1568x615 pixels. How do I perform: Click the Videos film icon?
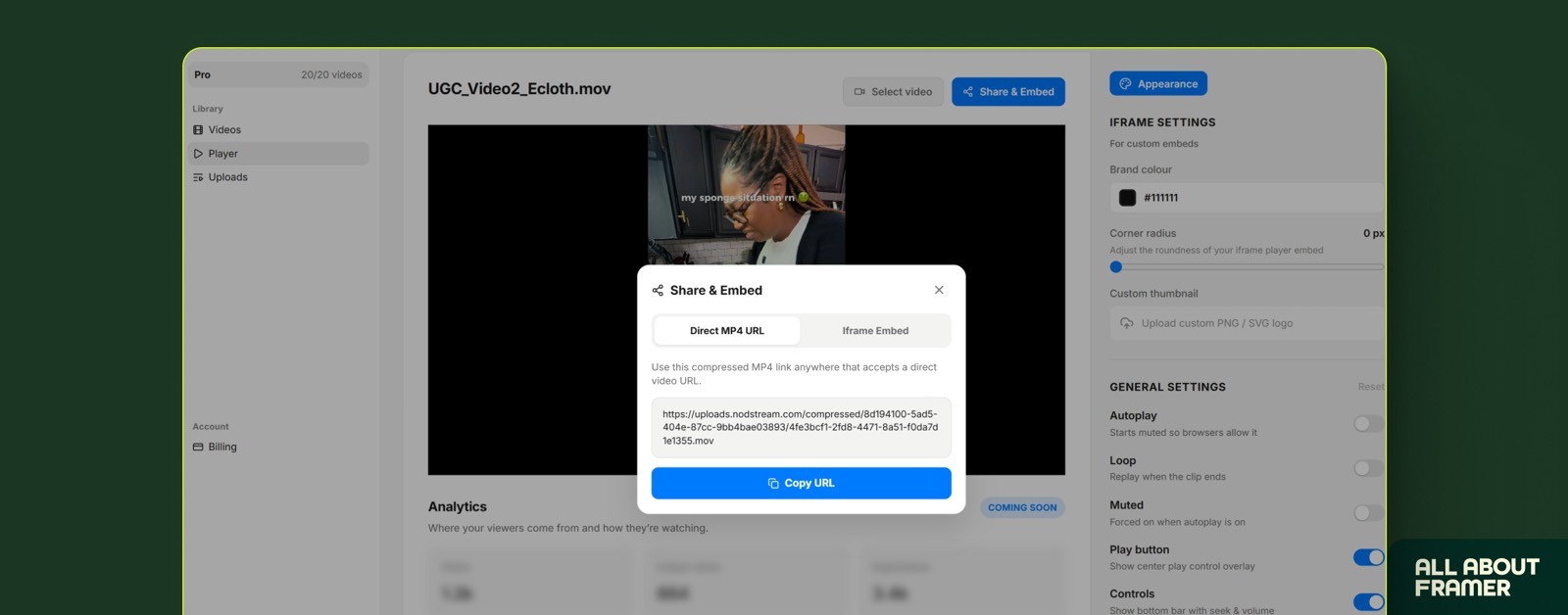[x=198, y=129]
